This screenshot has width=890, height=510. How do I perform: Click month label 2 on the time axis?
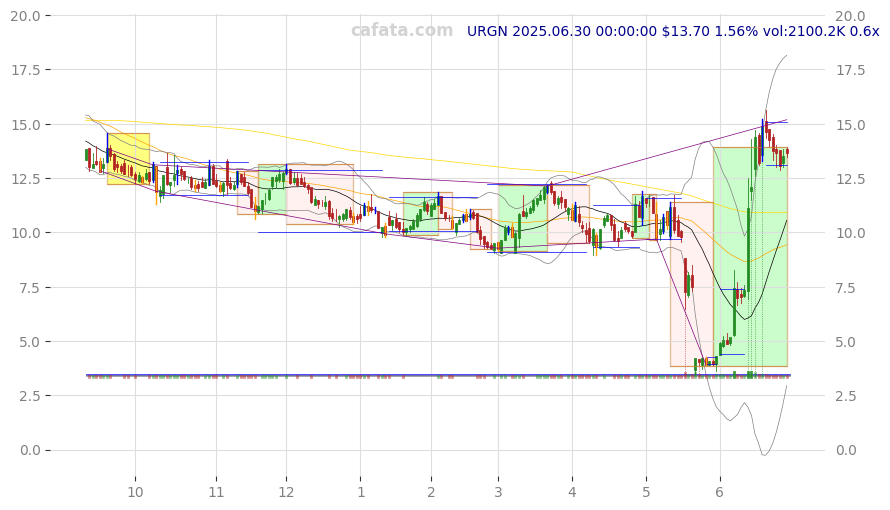[431, 492]
